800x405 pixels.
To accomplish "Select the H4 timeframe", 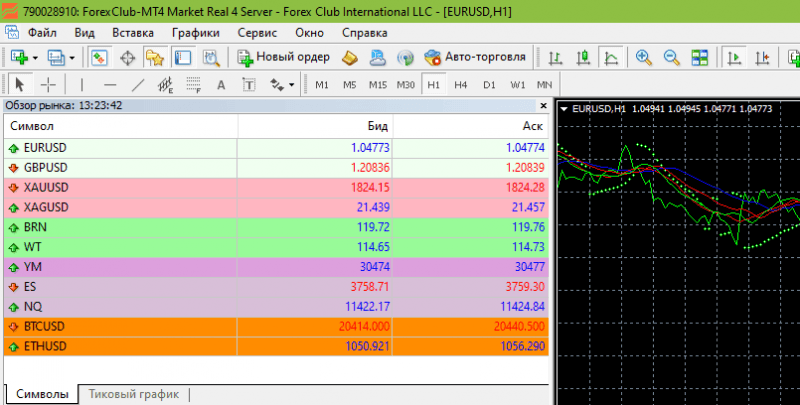I will coord(461,85).
